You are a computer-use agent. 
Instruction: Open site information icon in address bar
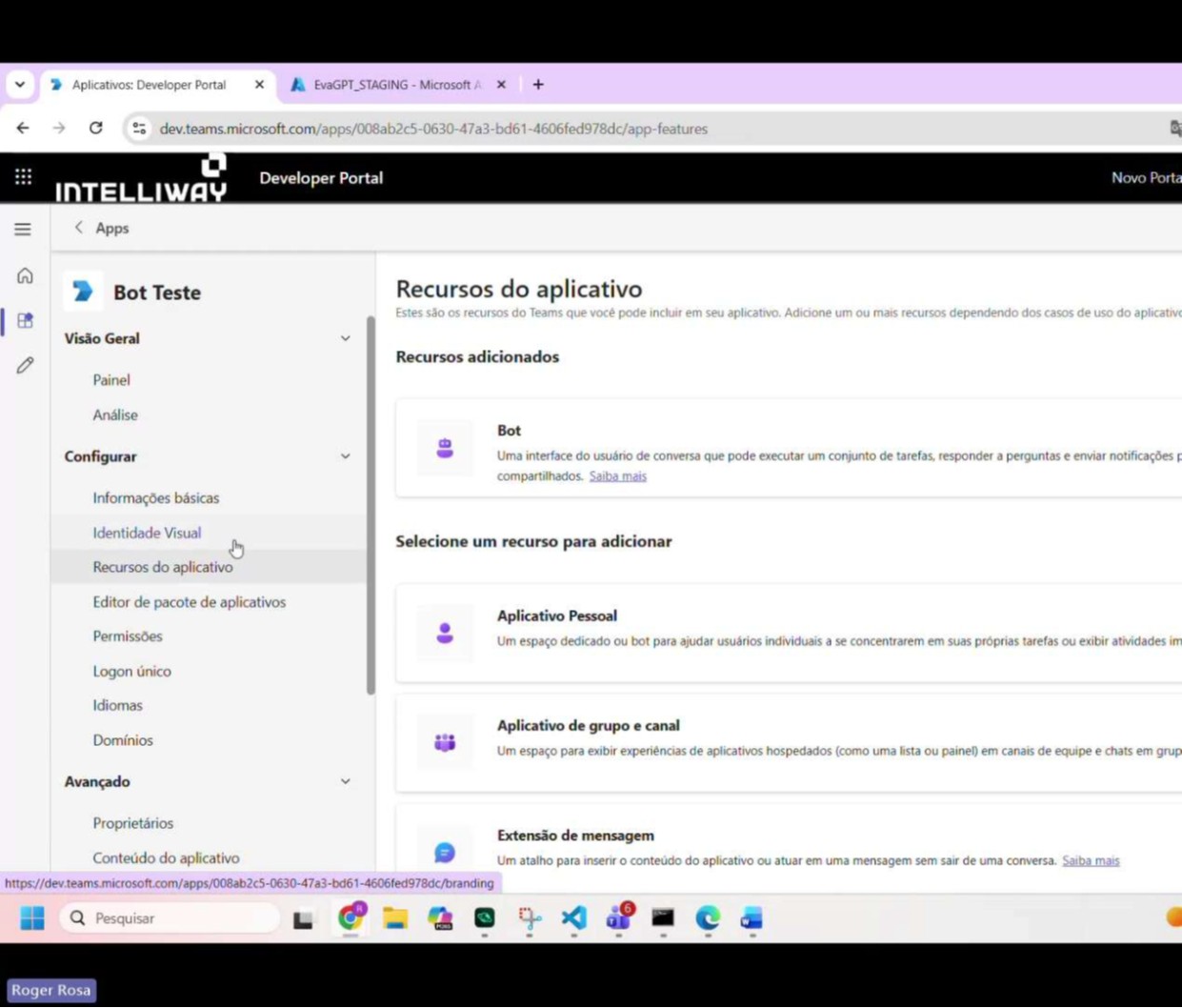(139, 129)
